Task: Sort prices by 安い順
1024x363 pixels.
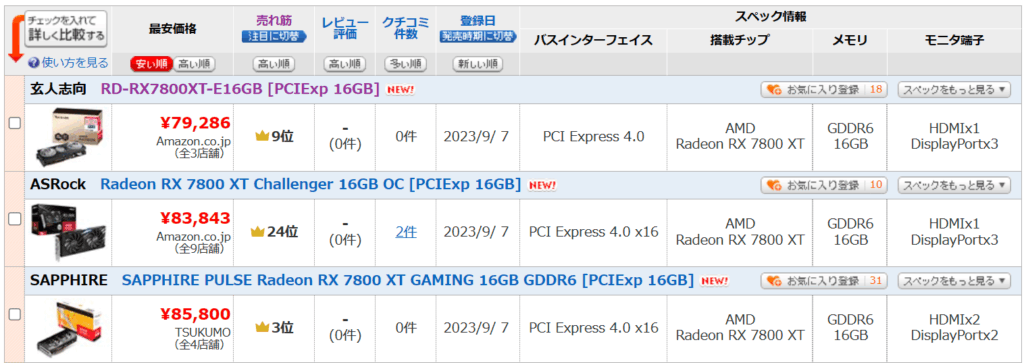Action: [151, 64]
